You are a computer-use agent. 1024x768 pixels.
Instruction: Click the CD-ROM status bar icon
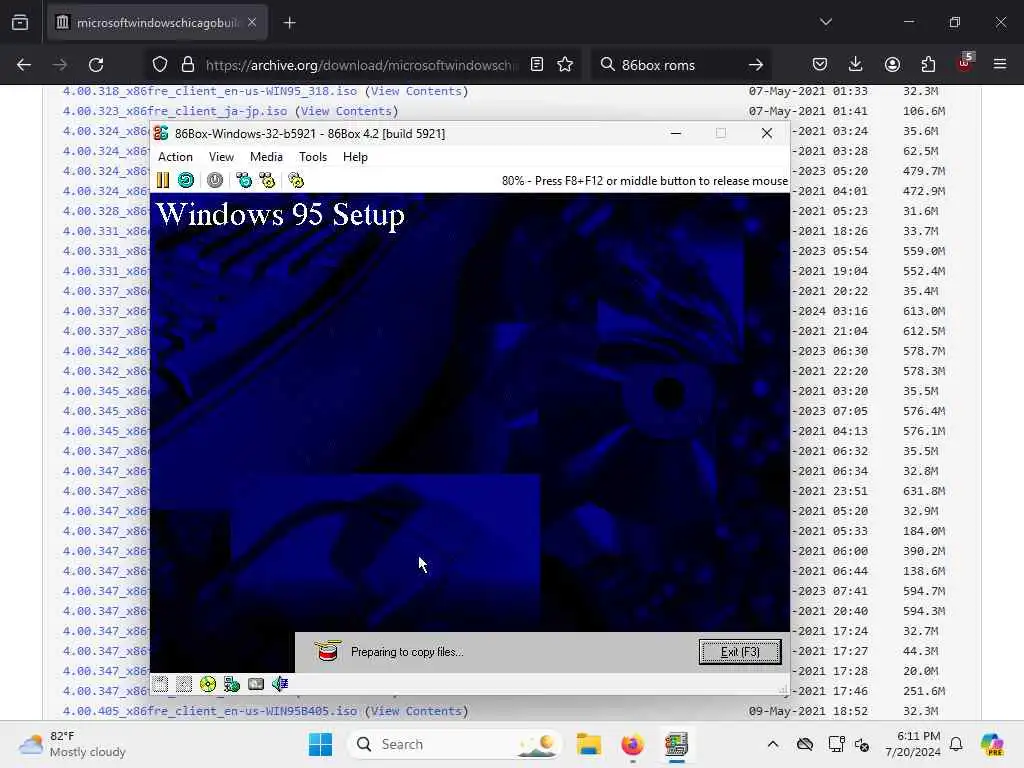[x=208, y=684]
